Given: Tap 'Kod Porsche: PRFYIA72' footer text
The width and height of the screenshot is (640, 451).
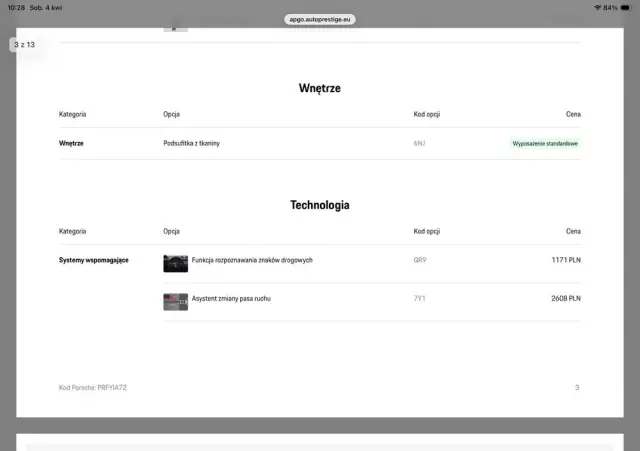Looking at the screenshot, I should point(93,387).
